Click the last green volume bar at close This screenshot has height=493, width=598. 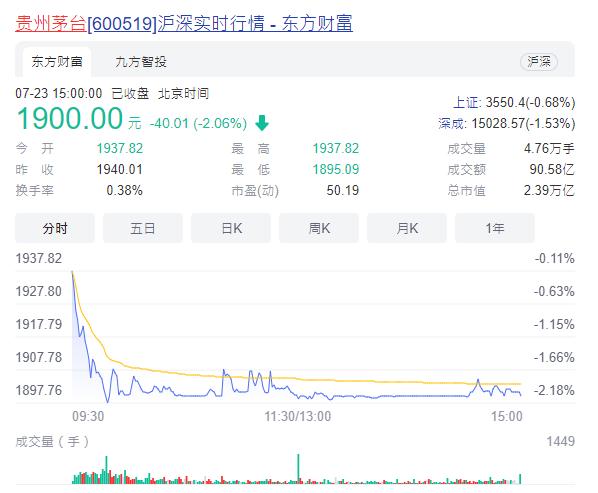pyautogui.click(x=520, y=479)
